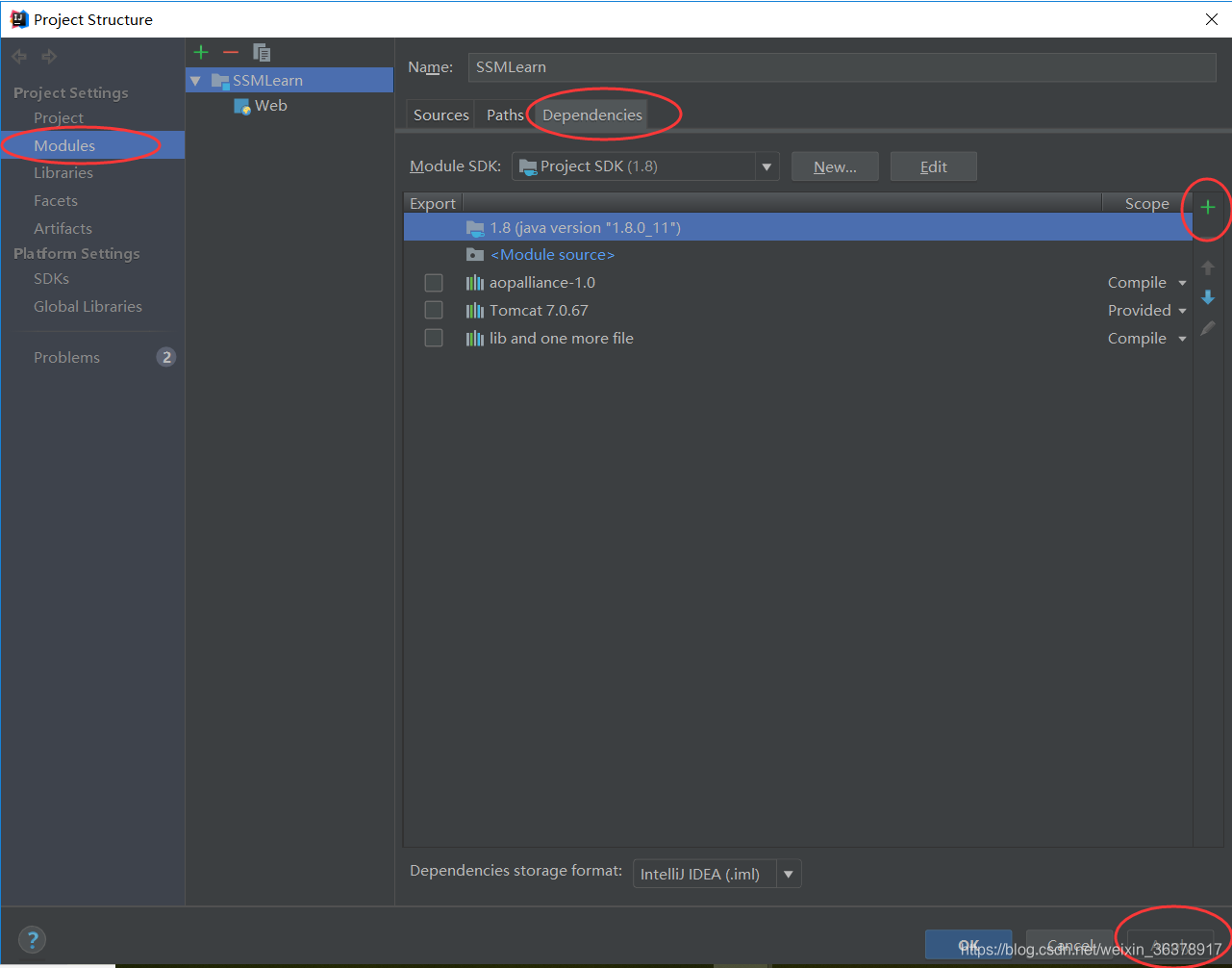The image size is (1232, 968).
Task: Select the SSMLearn module tree item
Action: pos(289,81)
